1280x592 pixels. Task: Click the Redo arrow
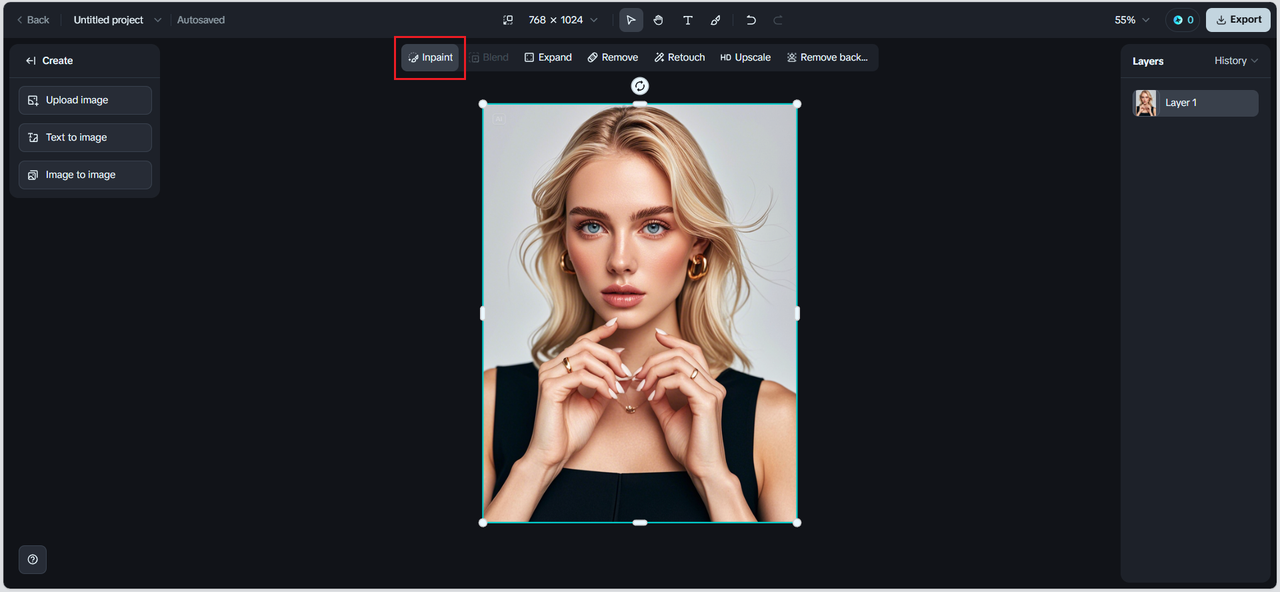coord(779,20)
